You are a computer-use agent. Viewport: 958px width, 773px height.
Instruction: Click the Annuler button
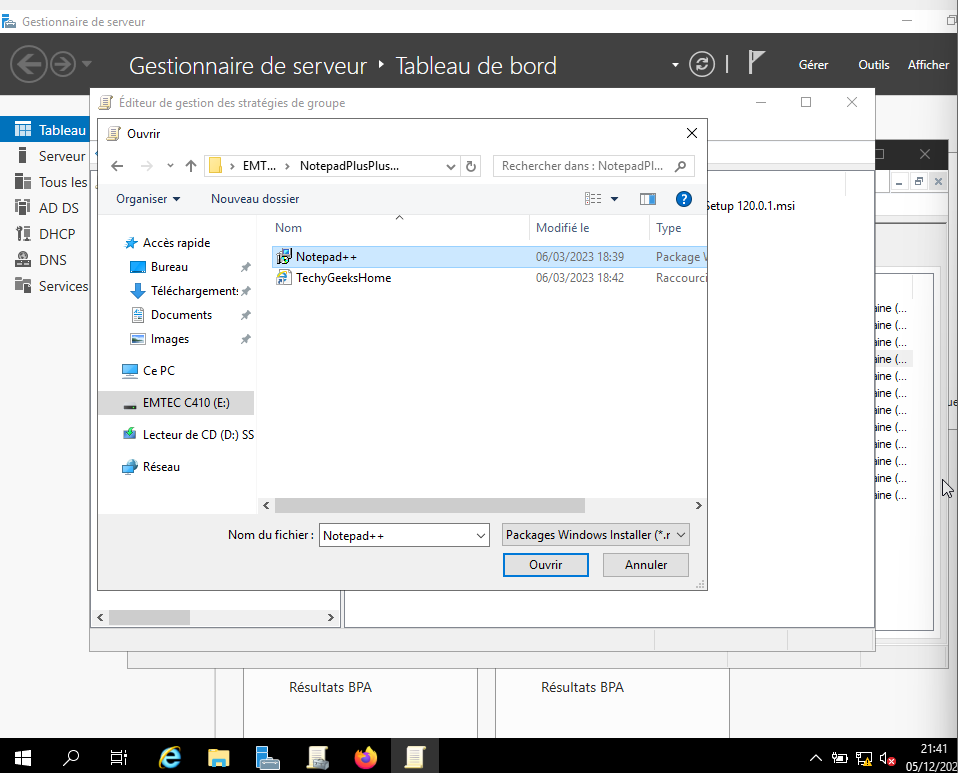point(646,565)
